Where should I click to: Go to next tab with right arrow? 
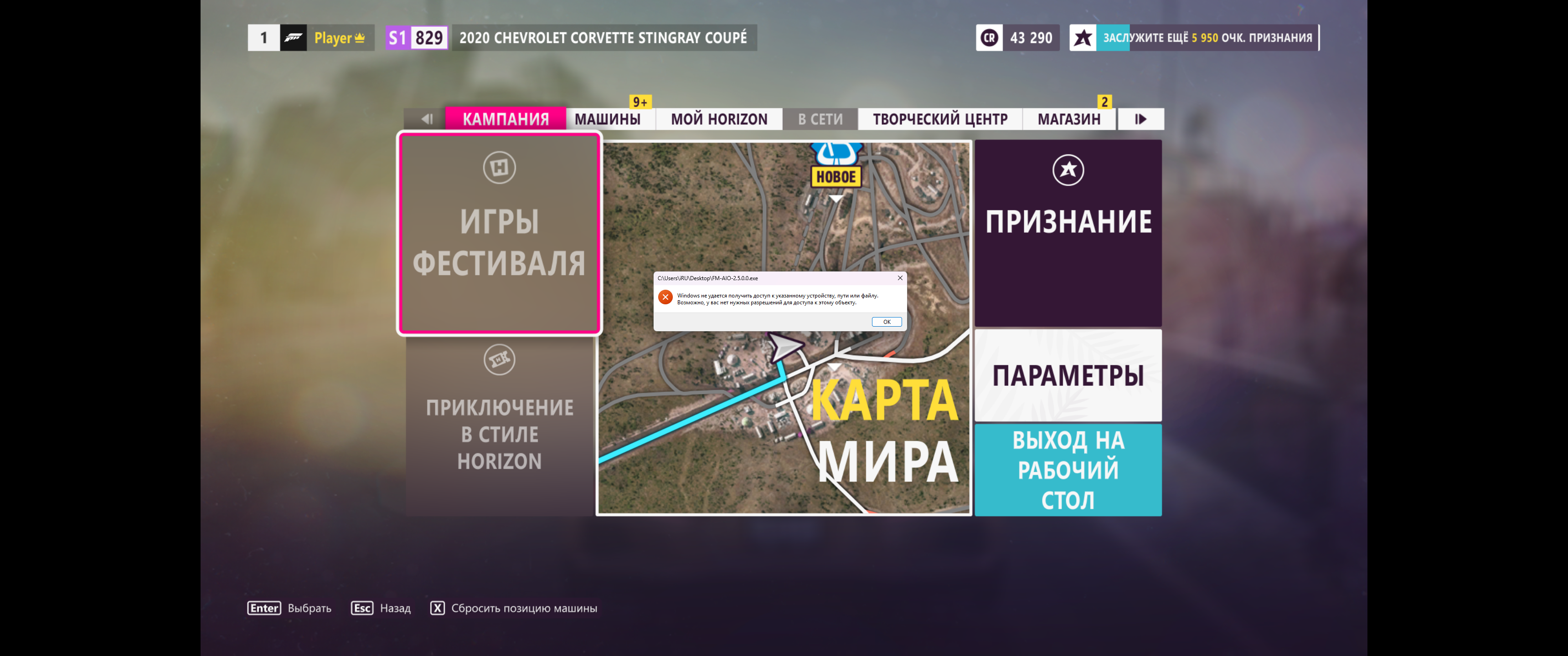(1141, 118)
